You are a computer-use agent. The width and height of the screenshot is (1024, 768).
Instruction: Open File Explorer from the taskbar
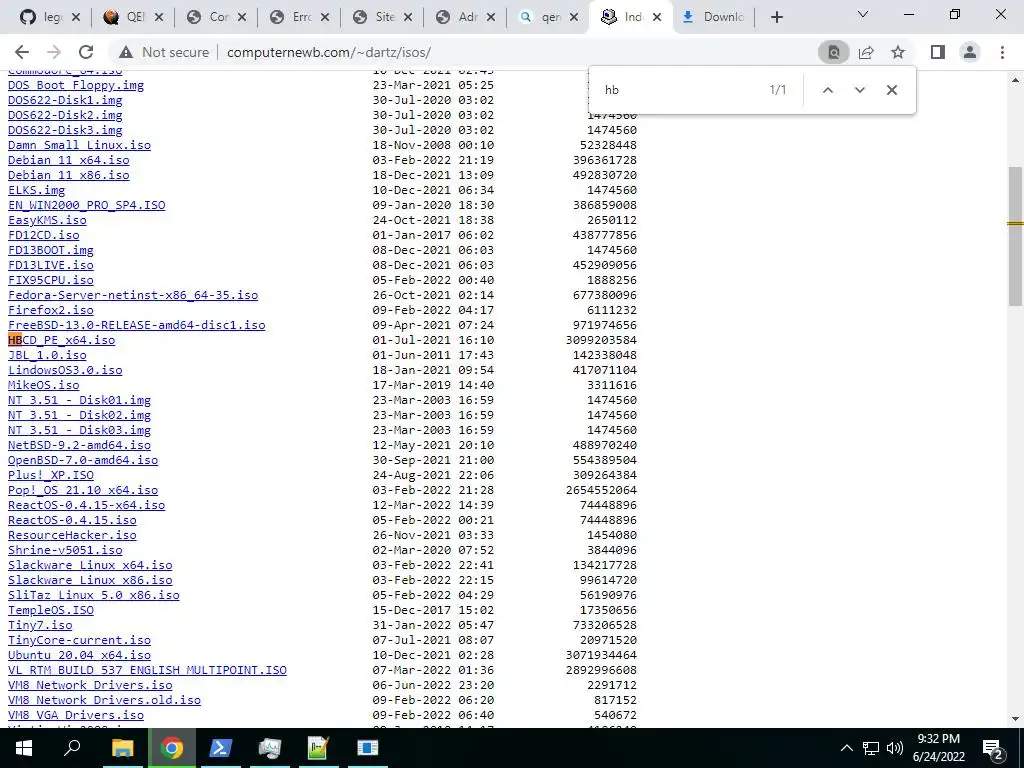tap(122, 748)
